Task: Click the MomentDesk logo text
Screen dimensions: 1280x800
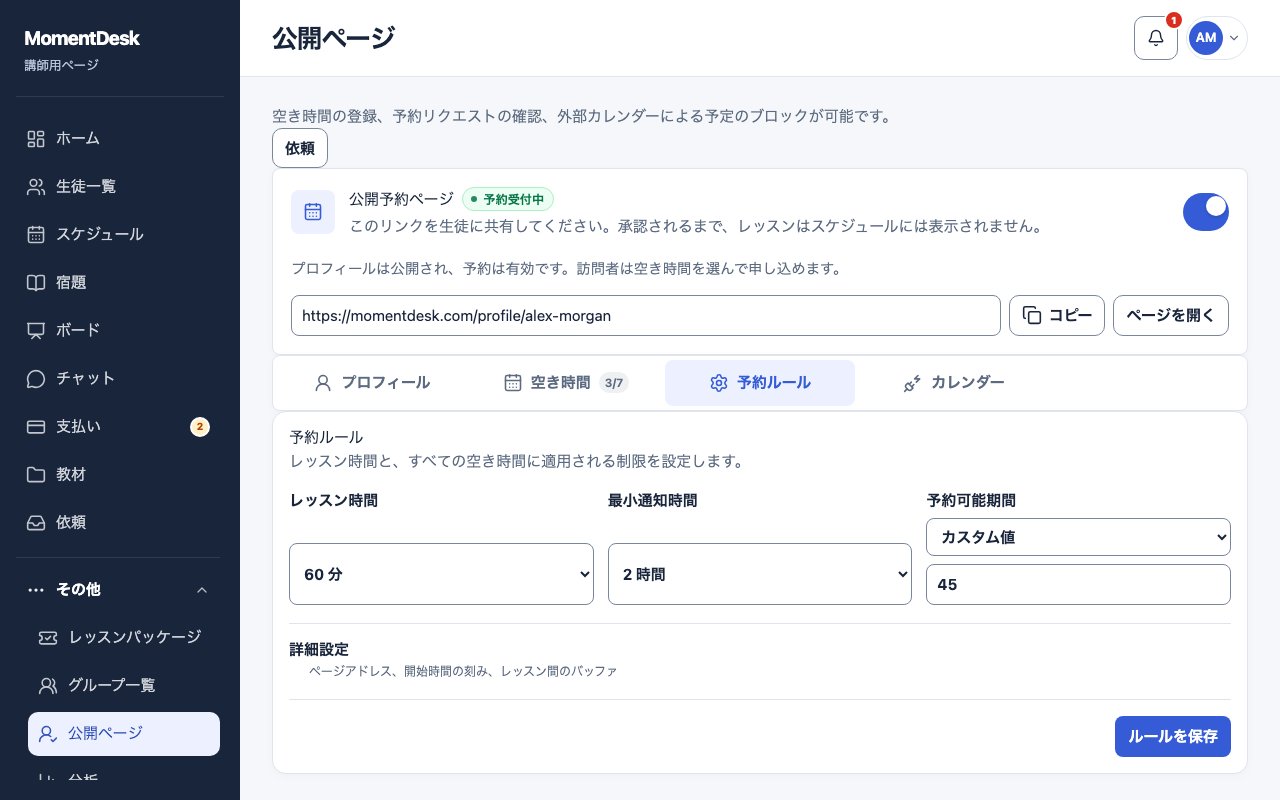Action: tap(82, 38)
